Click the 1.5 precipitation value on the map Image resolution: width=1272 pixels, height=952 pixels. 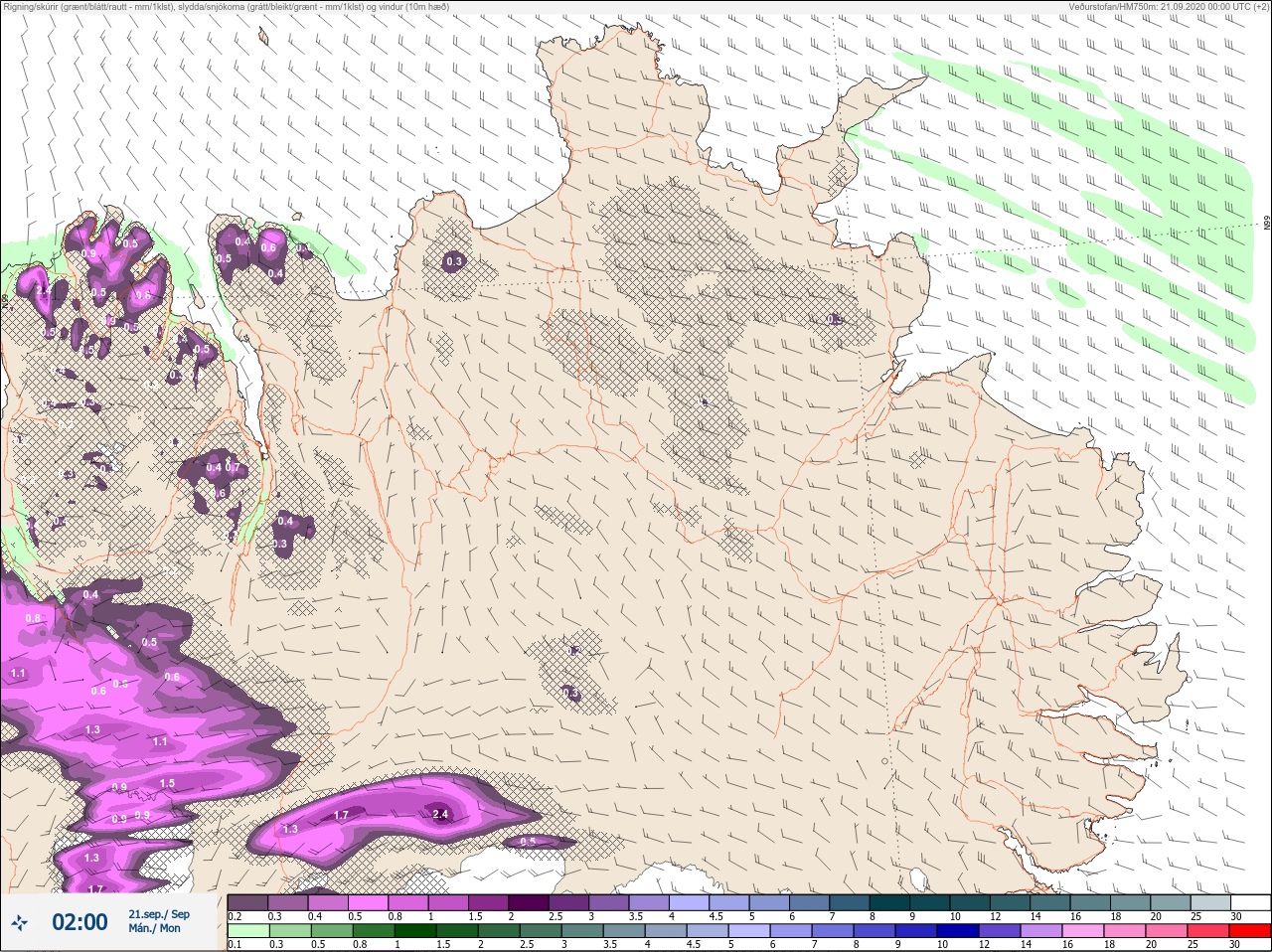point(167,783)
